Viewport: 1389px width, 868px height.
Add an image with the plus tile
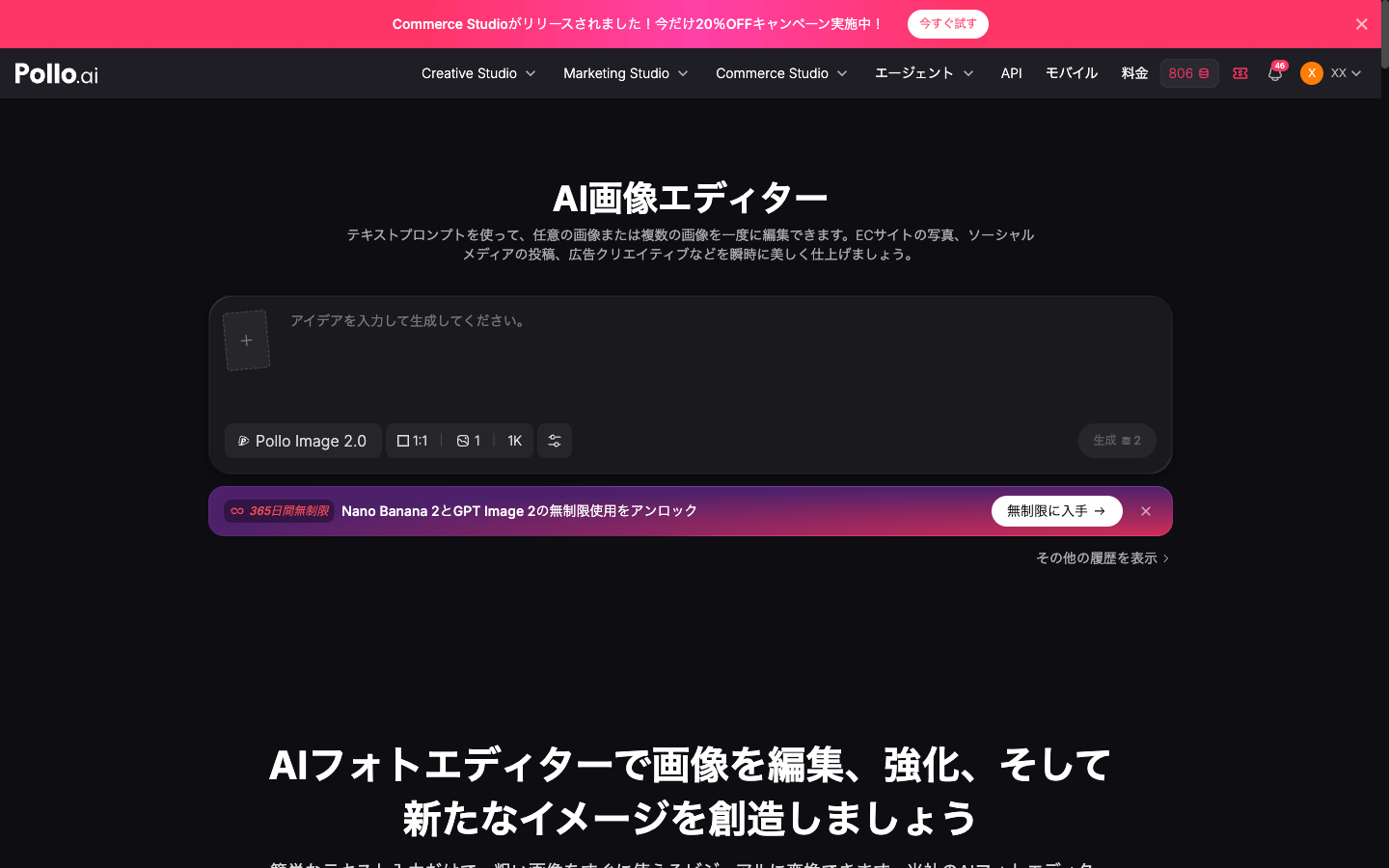[x=247, y=340]
